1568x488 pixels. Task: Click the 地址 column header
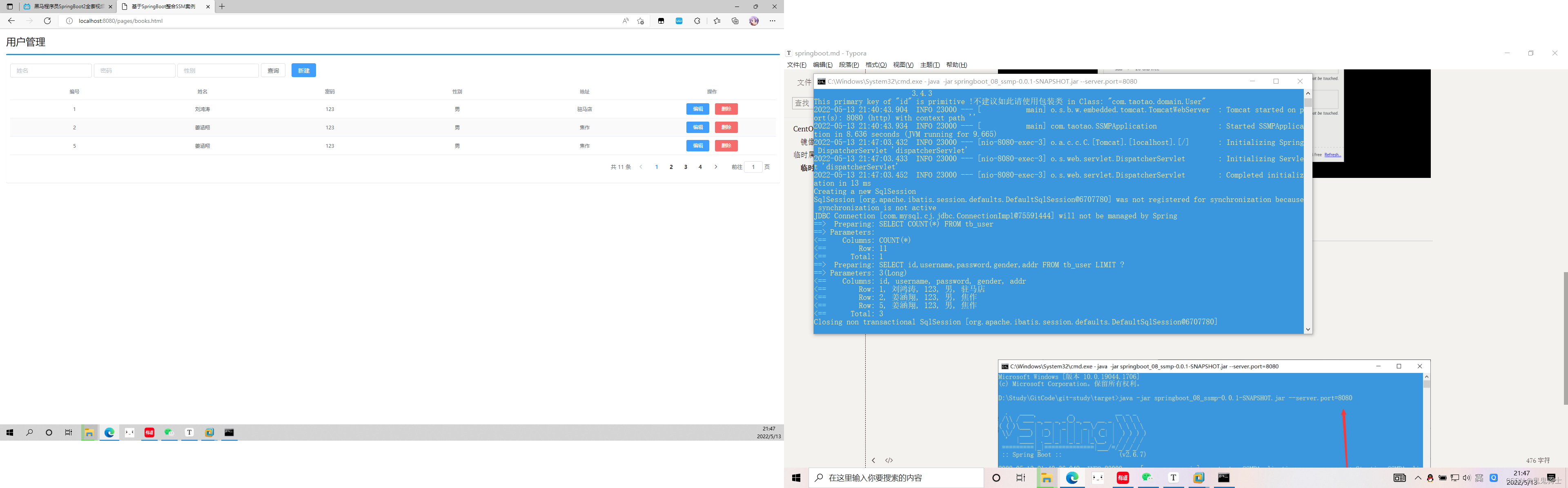click(584, 92)
